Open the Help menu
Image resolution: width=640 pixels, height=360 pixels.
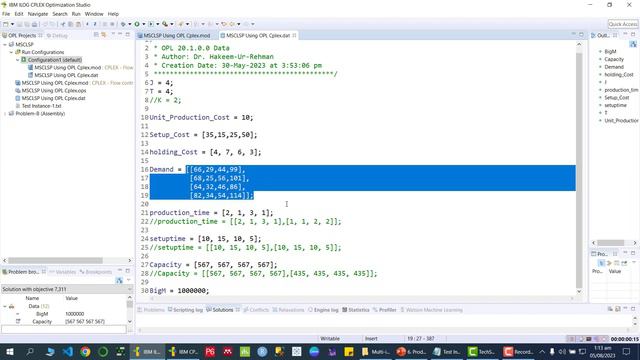pyautogui.click(x=113, y=14)
